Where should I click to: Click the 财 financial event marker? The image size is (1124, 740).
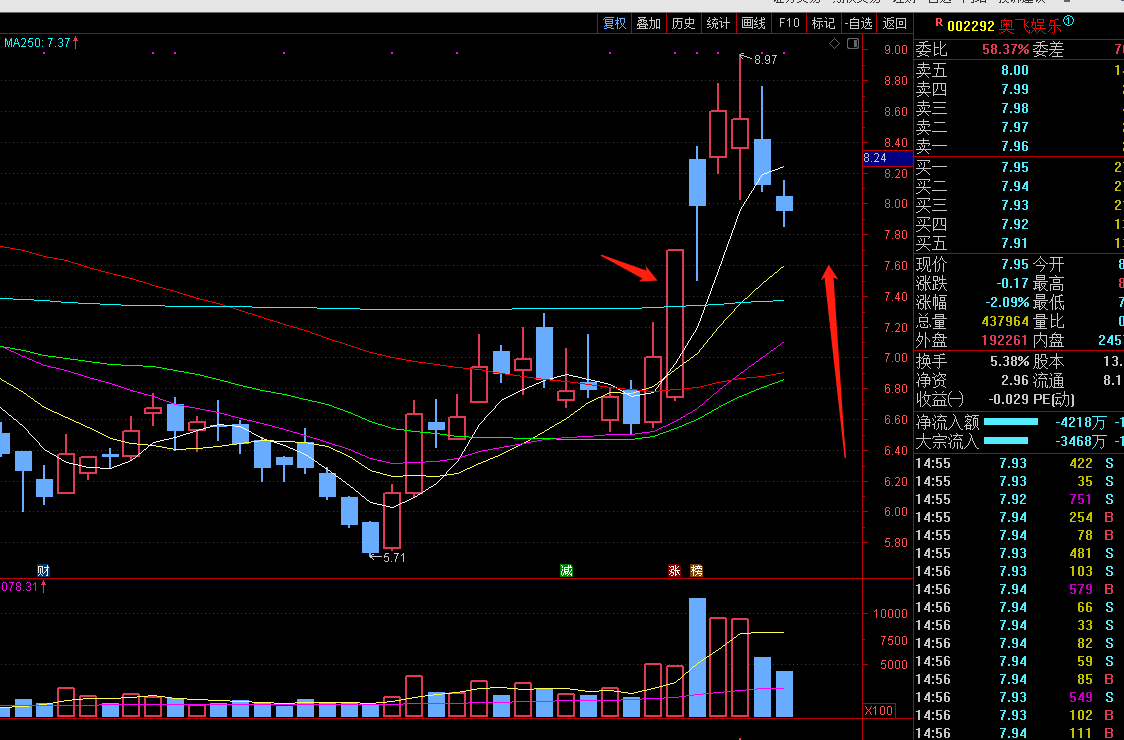point(43,570)
